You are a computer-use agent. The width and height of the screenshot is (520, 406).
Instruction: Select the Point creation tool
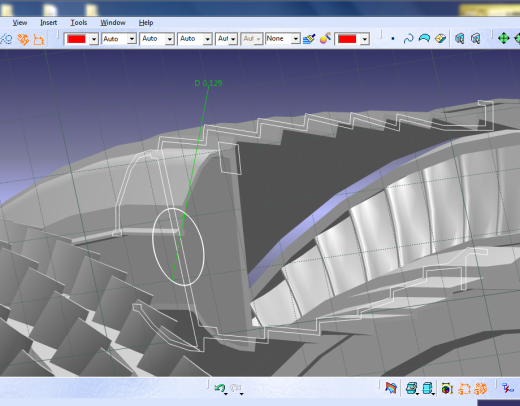click(393, 39)
